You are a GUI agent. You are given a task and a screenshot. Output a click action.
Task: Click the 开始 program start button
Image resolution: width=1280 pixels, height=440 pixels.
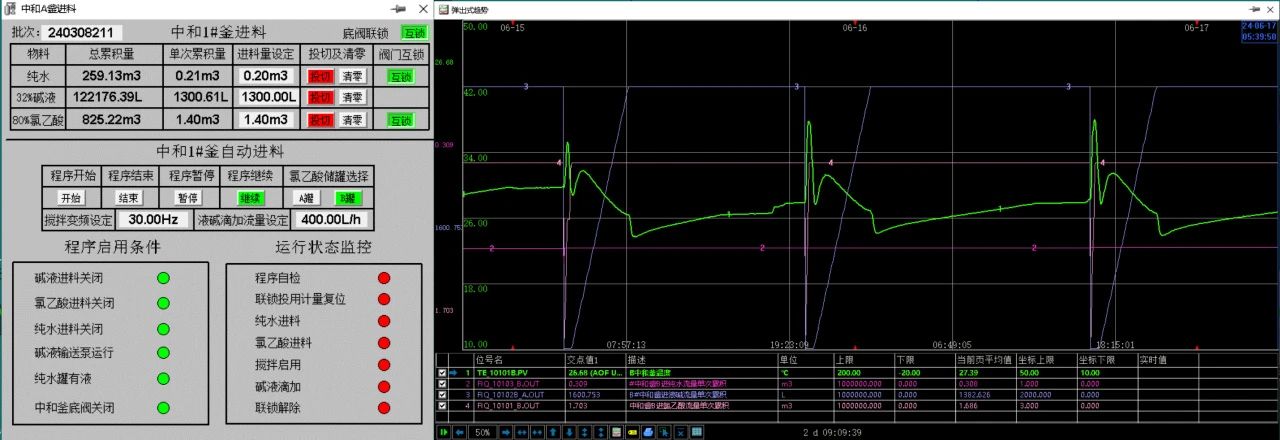70,198
